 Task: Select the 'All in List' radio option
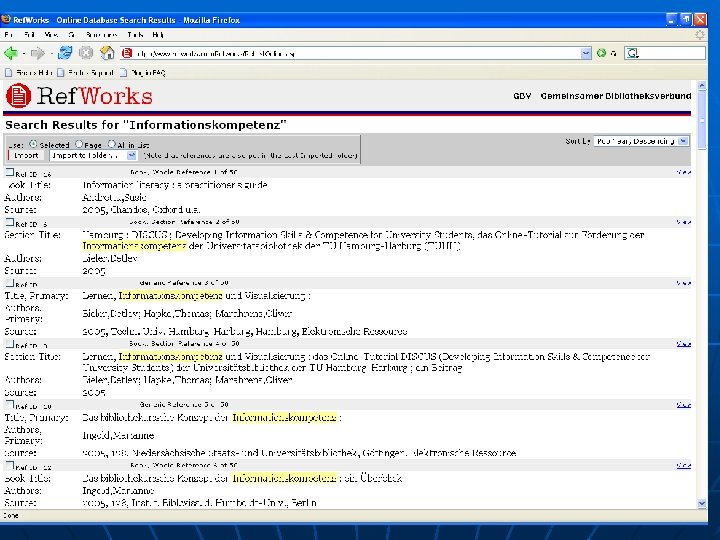pos(112,144)
